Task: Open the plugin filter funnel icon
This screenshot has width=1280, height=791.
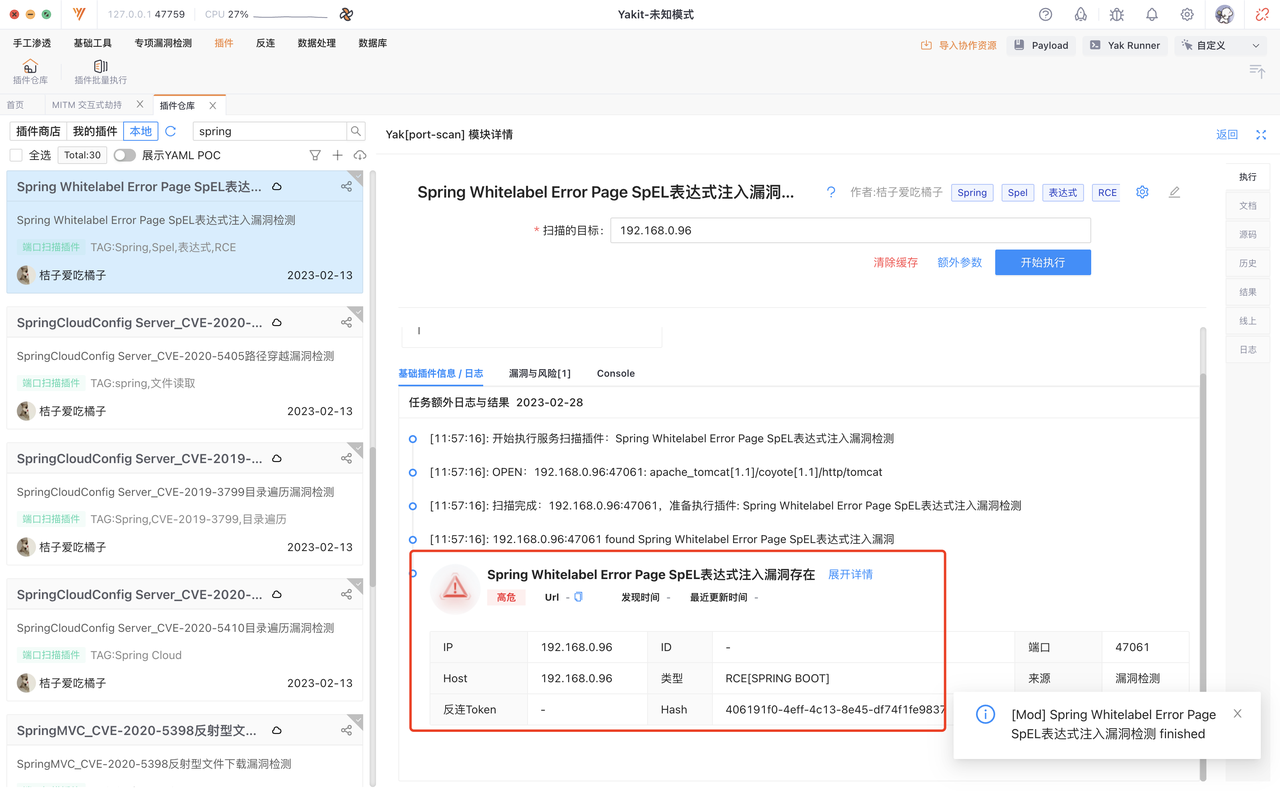Action: coord(315,155)
